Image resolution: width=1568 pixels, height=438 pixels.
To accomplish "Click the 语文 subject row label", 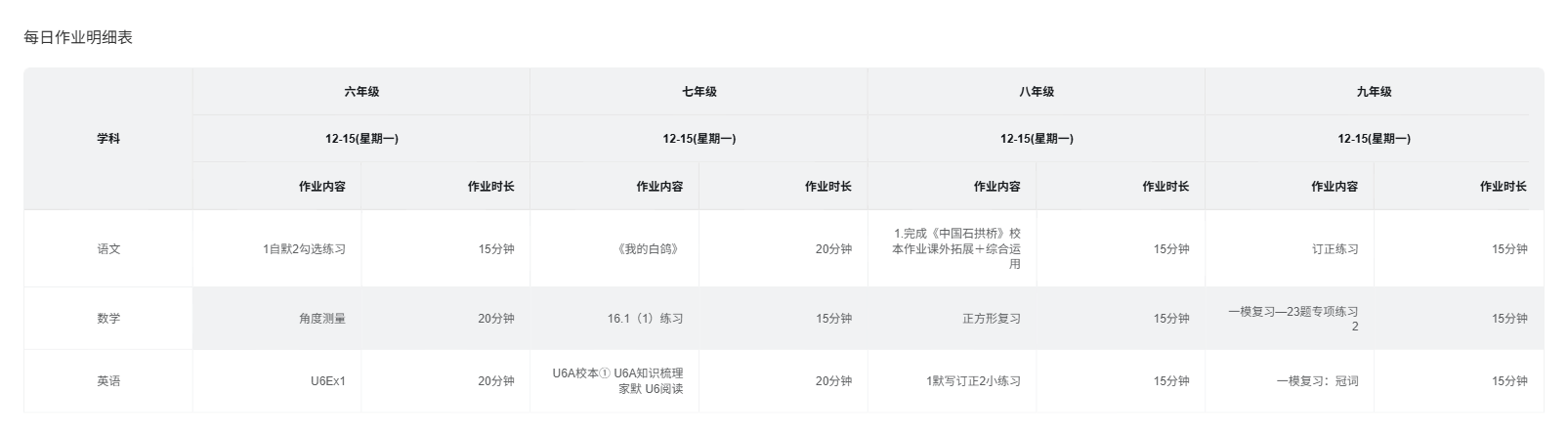I will click(108, 249).
